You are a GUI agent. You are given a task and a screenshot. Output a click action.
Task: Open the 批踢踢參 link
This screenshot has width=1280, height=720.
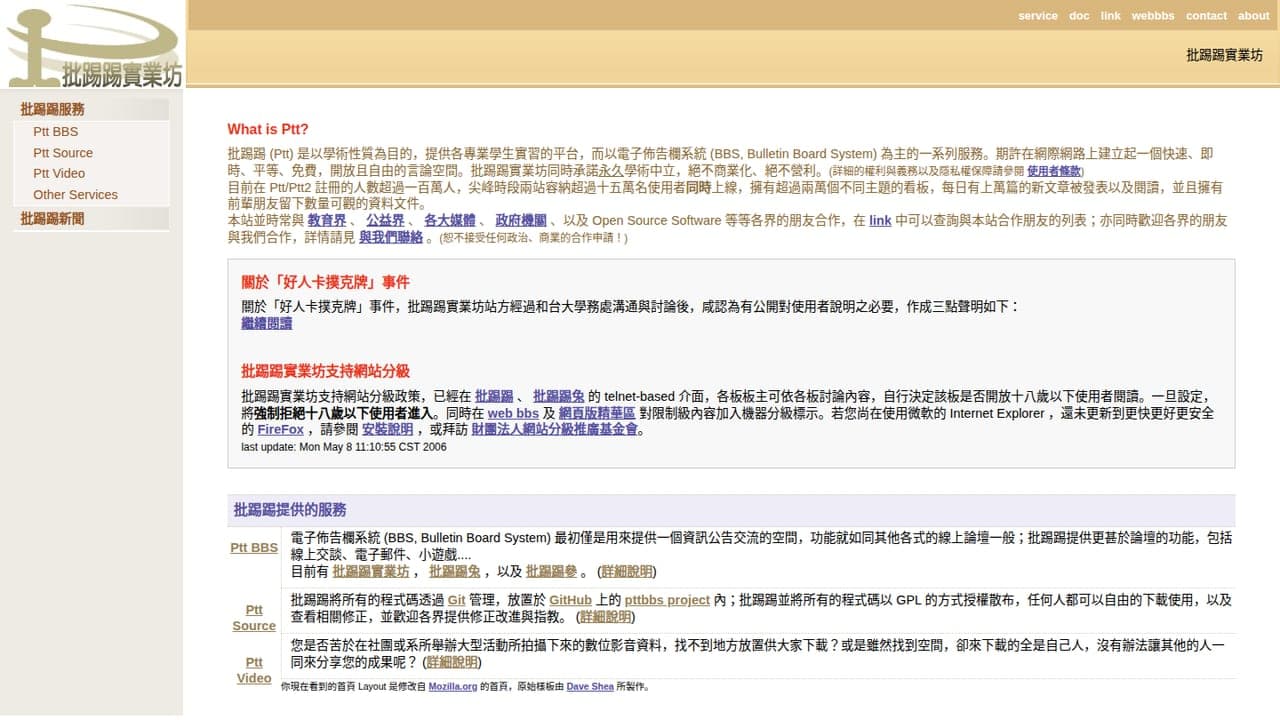552,572
